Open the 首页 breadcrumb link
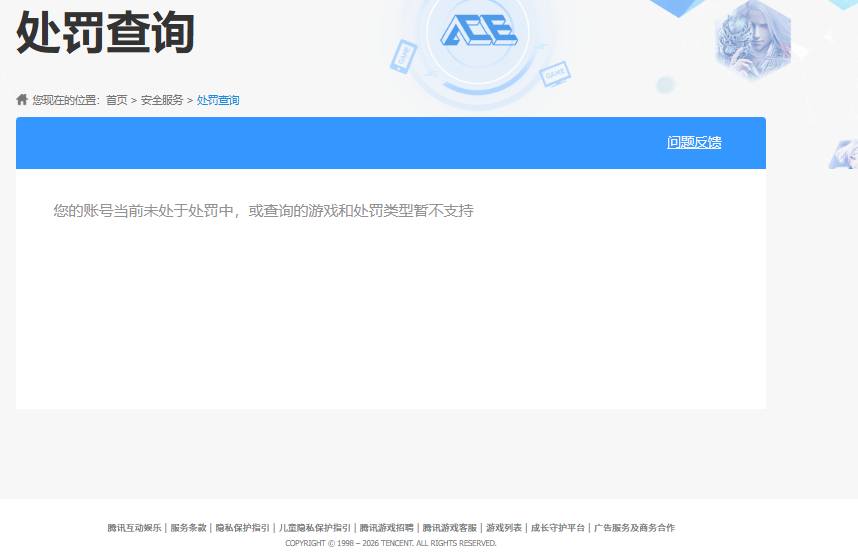 (117, 100)
